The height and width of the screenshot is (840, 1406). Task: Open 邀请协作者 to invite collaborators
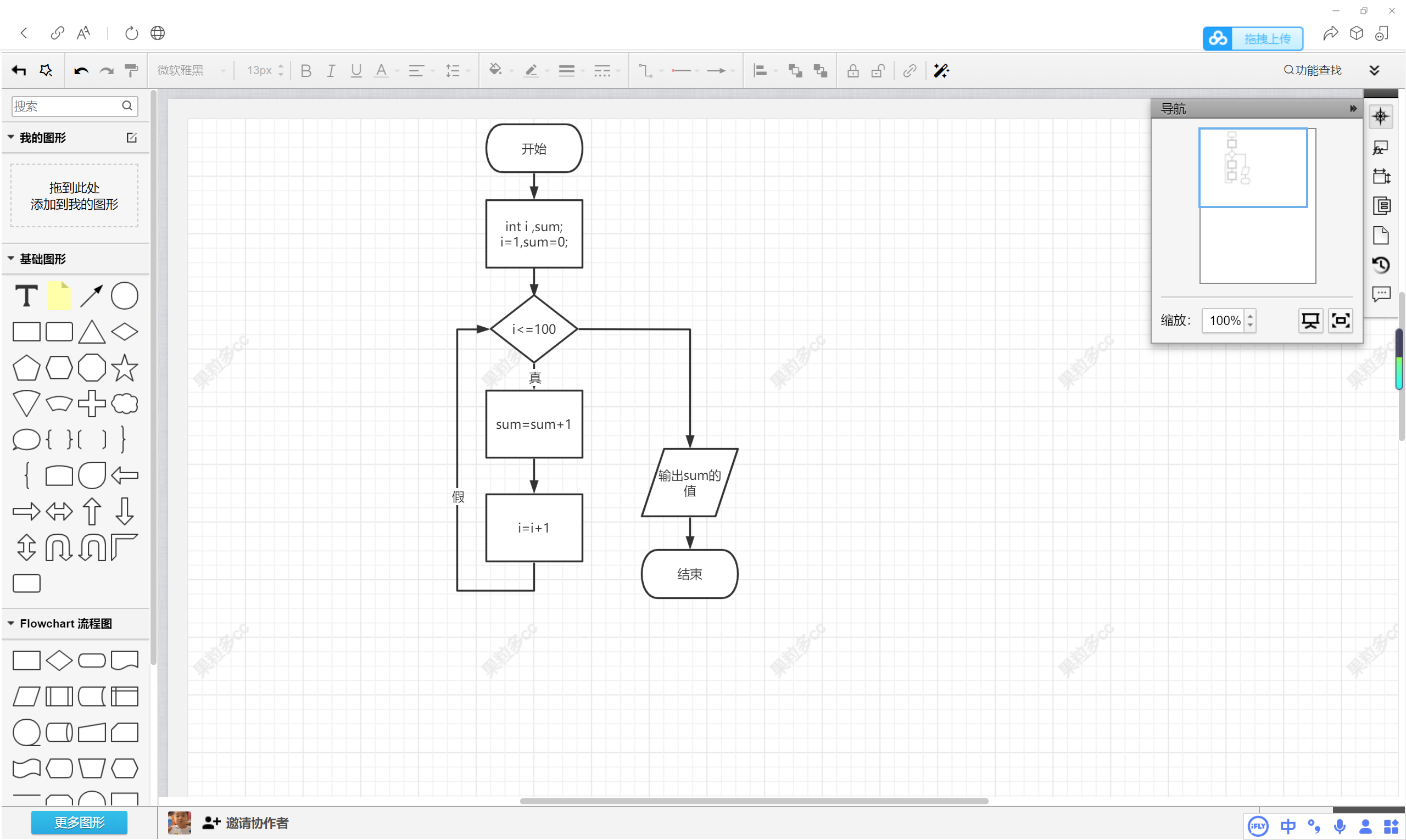[x=258, y=822]
